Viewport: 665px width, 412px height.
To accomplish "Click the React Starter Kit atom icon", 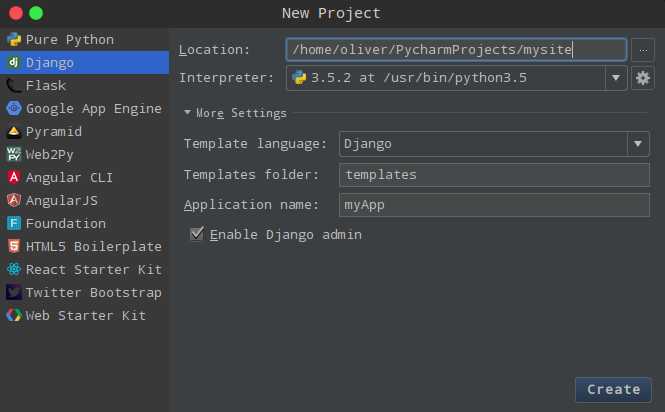I will click(x=14, y=269).
